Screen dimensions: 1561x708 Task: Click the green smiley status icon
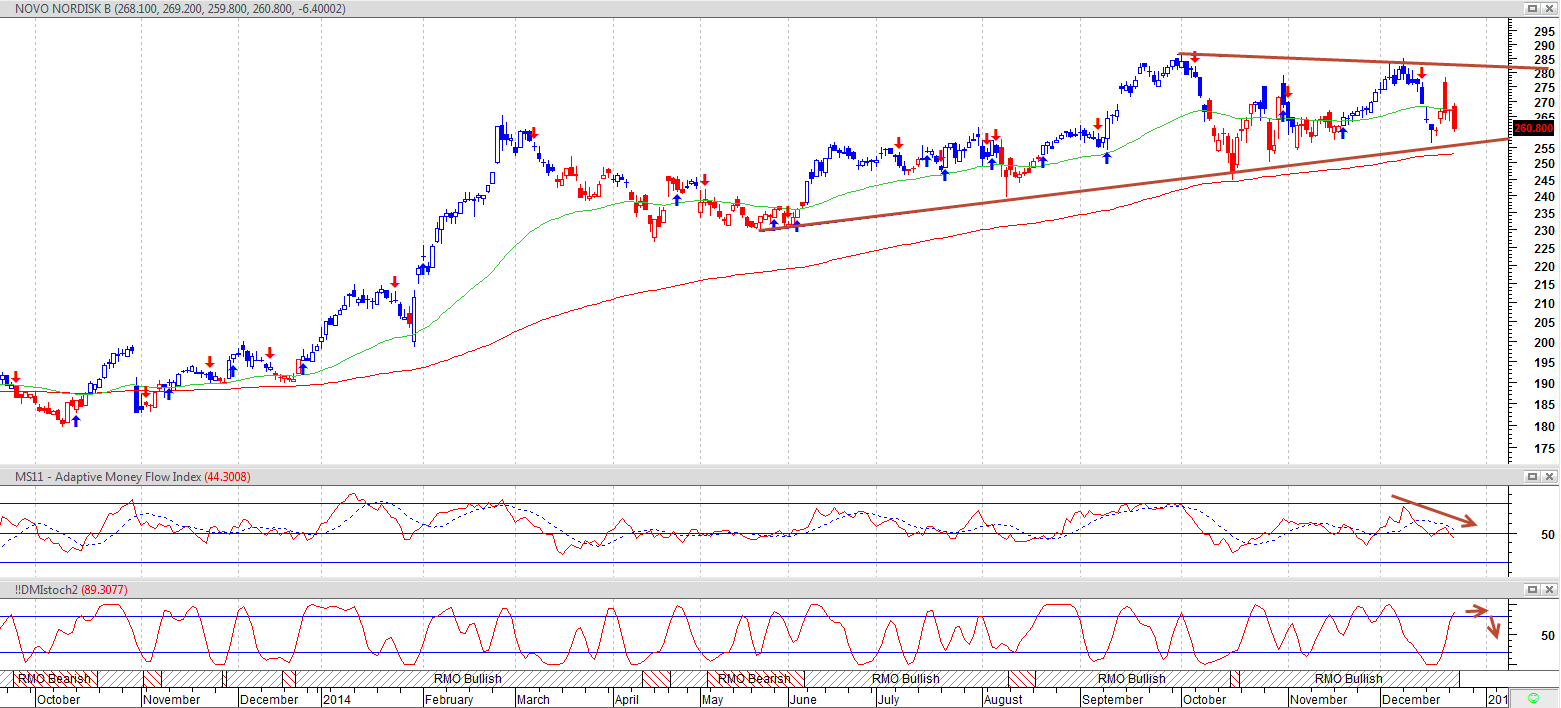click(x=1534, y=698)
